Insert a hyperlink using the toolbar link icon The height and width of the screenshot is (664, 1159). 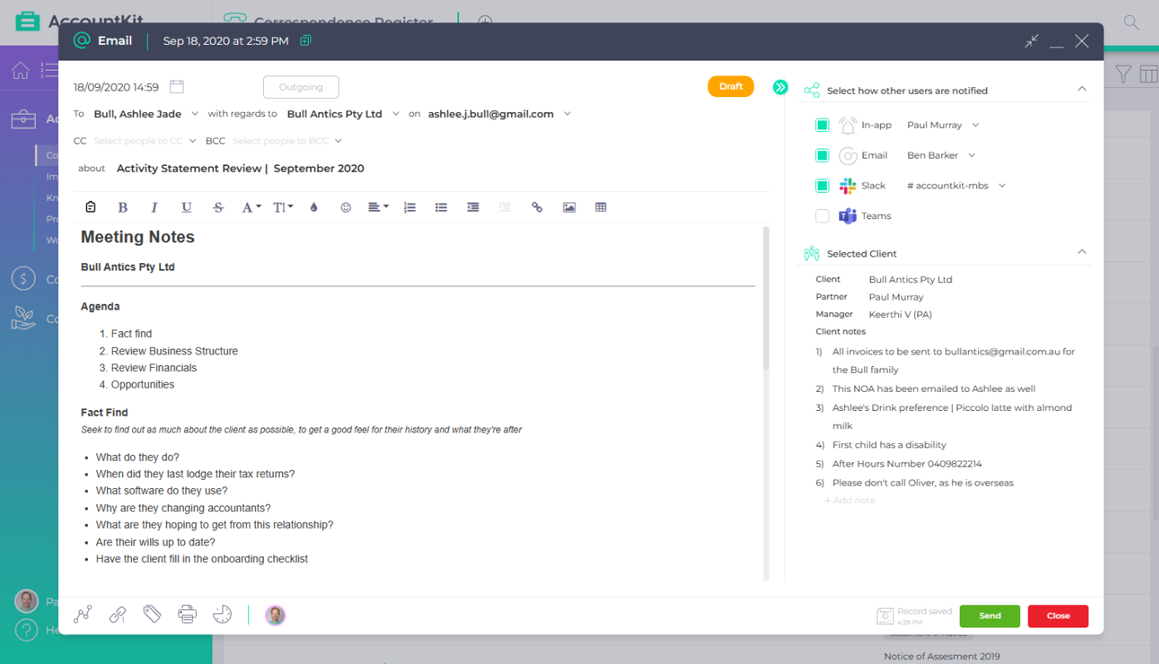[537, 207]
